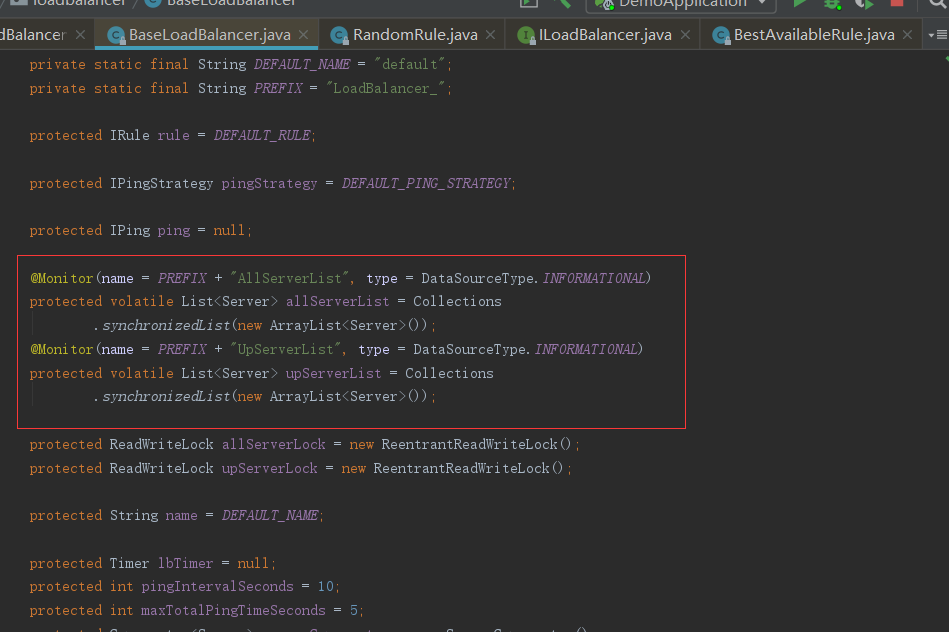Close the ILoadBalancer.java tab
Image resolution: width=949 pixels, height=632 pixels.
point(685,35)
